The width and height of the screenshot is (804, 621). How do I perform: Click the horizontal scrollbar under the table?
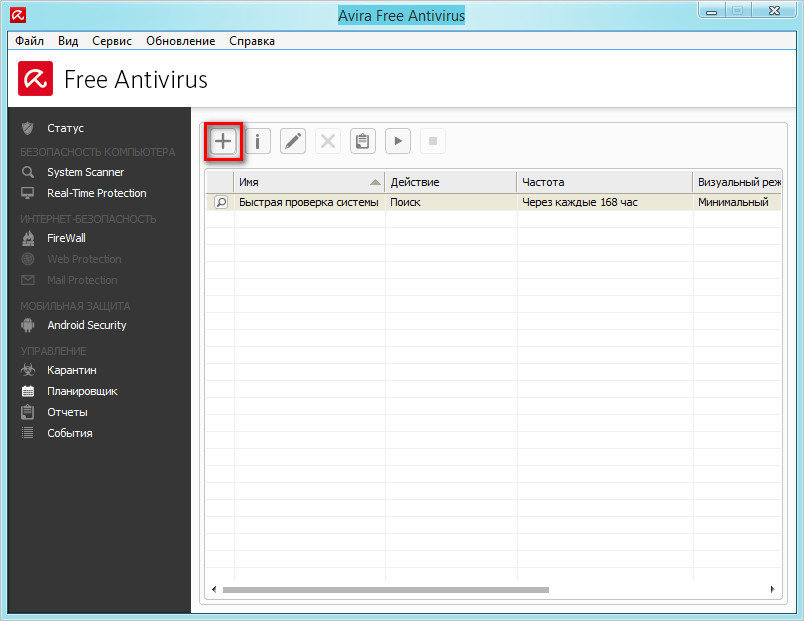[385, 590]
